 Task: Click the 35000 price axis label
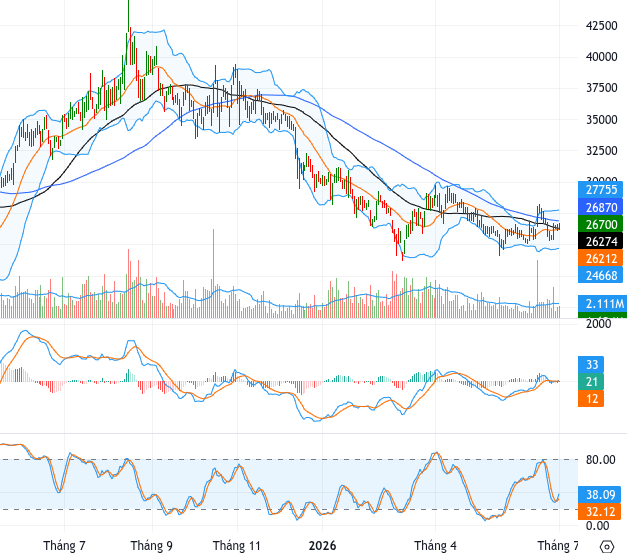pyautogui.click(x=601, y=119)
